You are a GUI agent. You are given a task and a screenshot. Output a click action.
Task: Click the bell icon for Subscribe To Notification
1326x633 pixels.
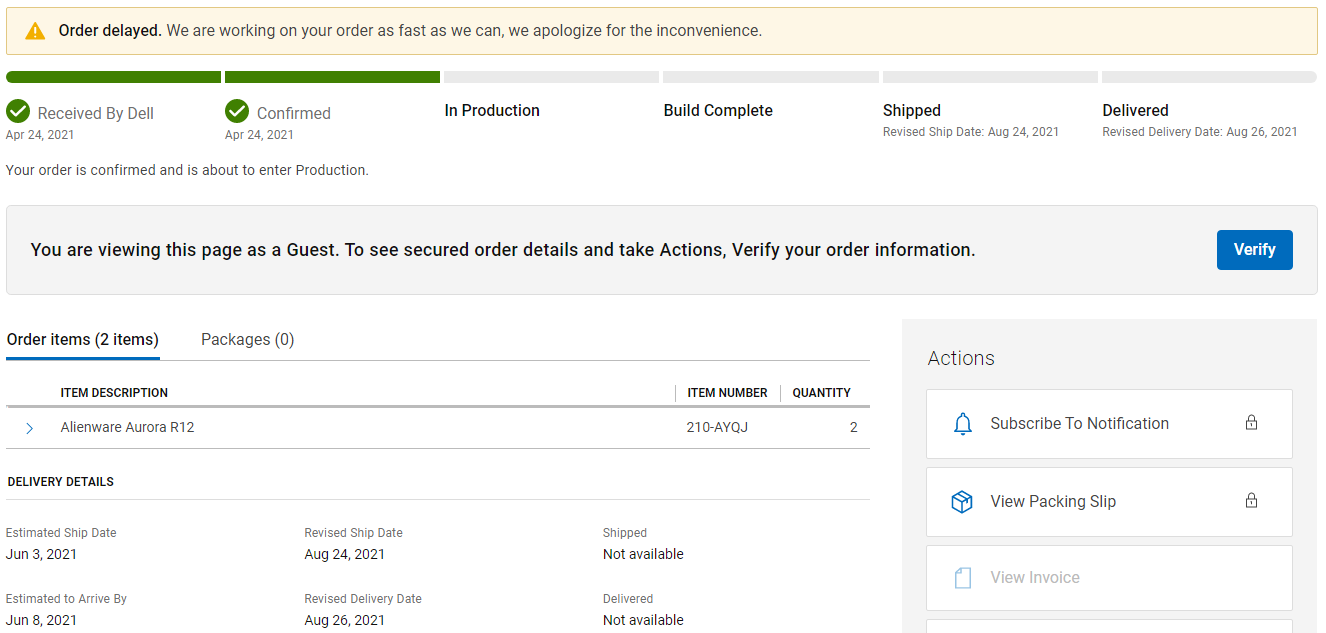coord(963,424)
